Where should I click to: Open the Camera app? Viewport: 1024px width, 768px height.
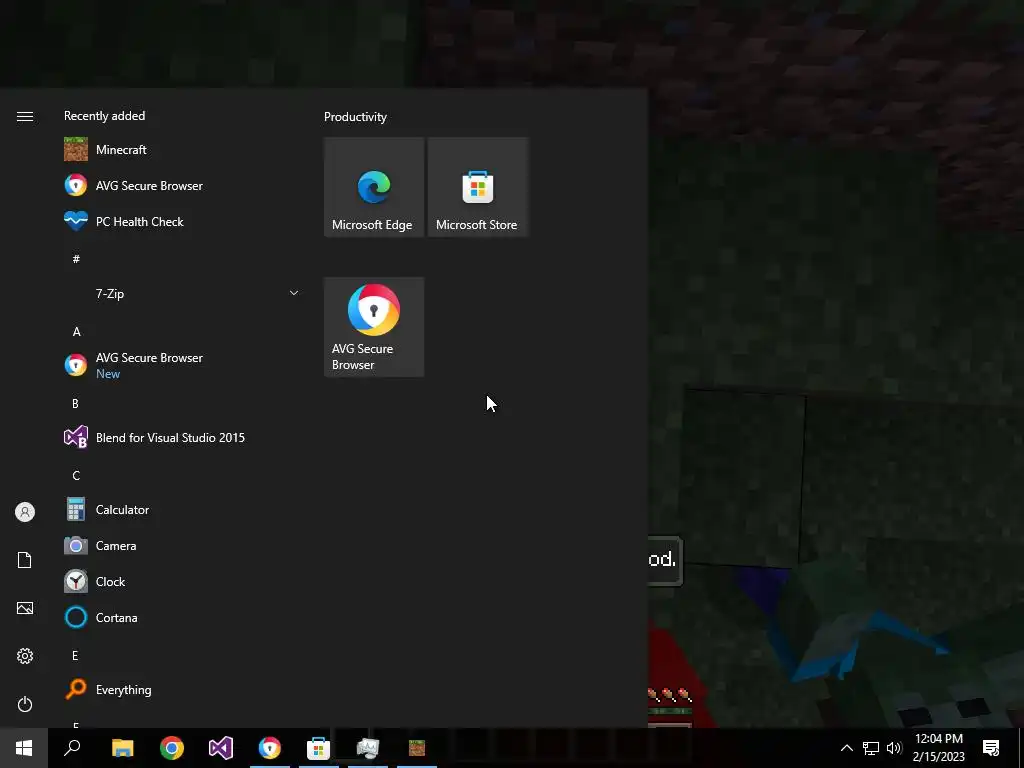click(183, 545)
